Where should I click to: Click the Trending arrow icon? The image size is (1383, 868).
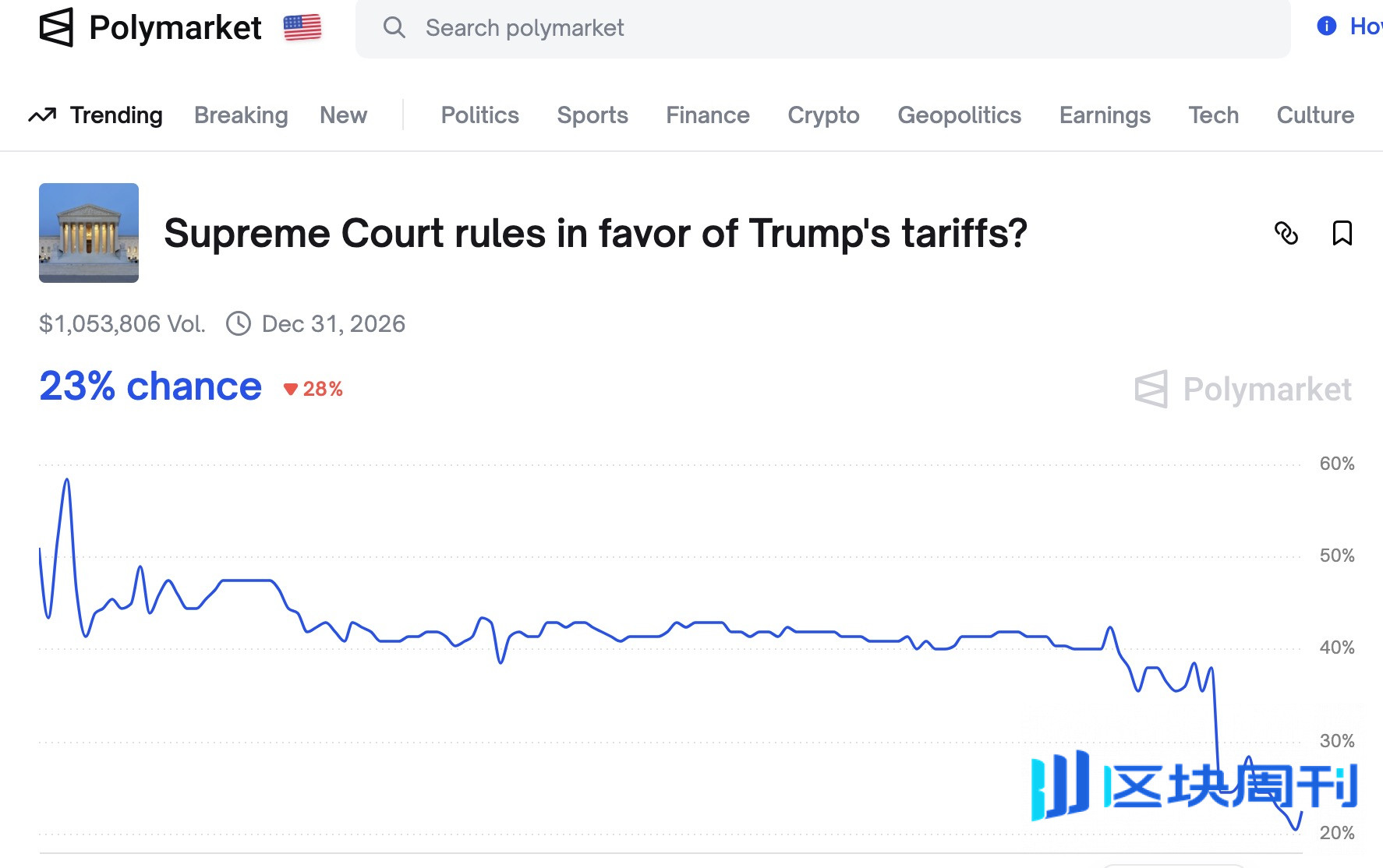[x=42, y=115]
